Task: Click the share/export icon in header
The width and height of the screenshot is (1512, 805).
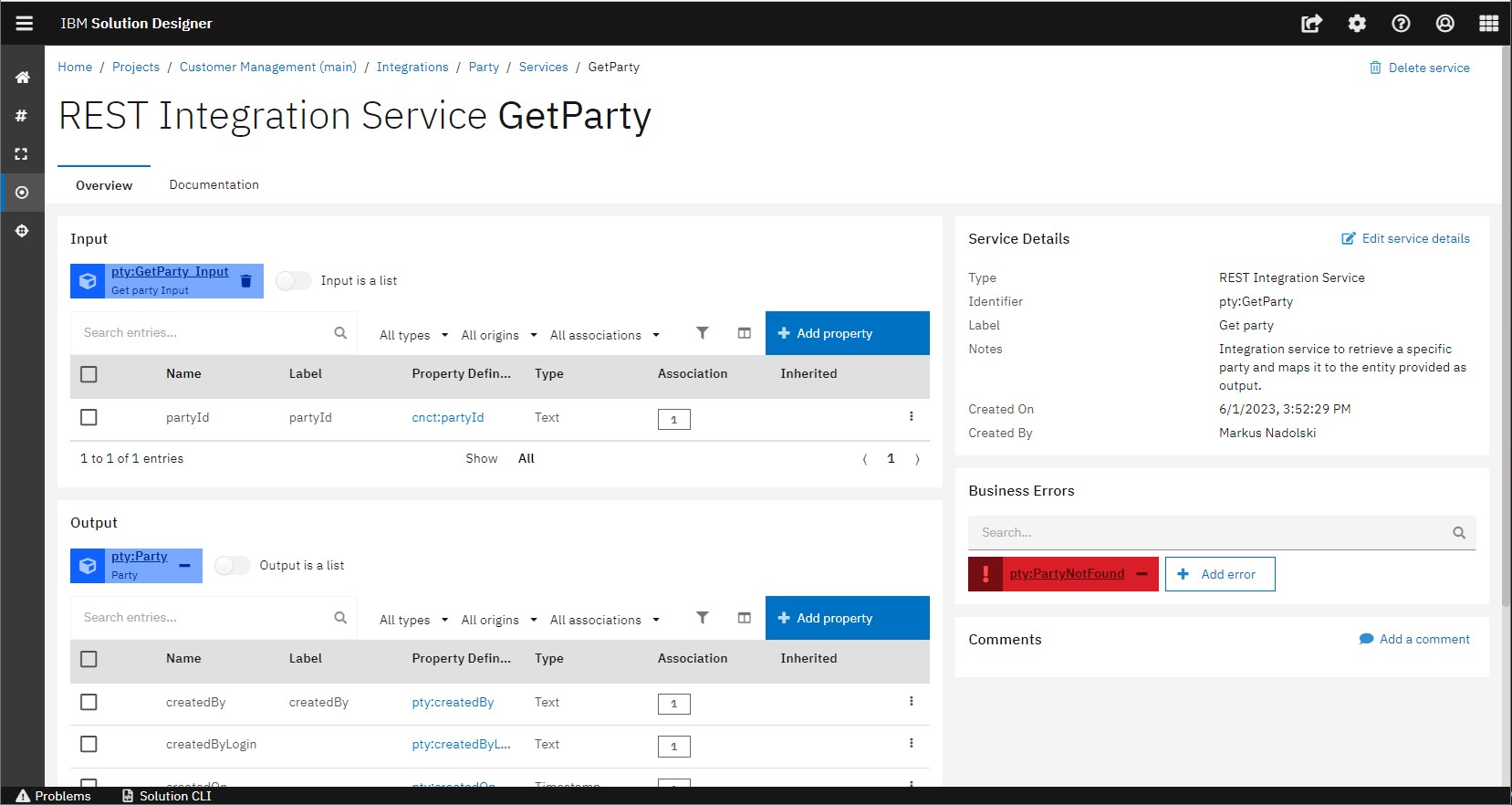Action: [1311, 24]
